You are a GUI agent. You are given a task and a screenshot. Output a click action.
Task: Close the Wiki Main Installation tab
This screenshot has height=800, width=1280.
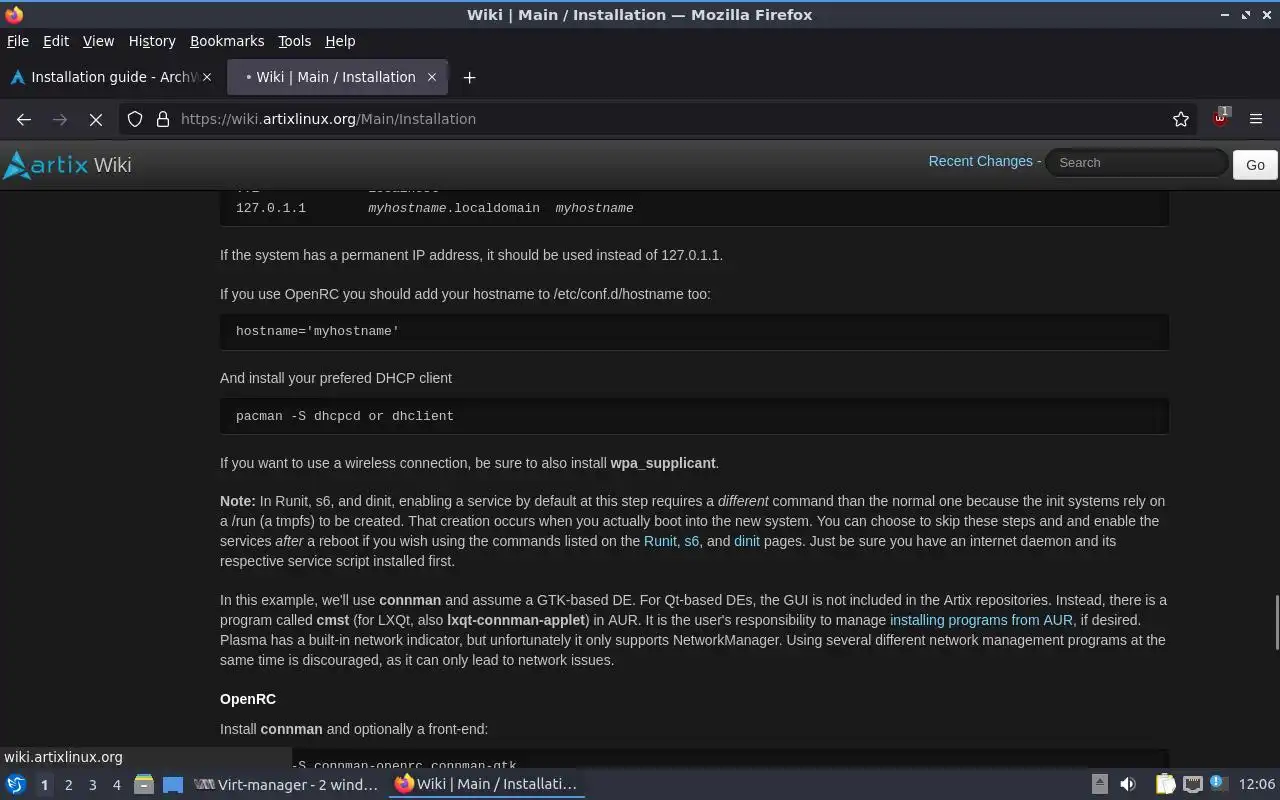click(x=432, y=77)
